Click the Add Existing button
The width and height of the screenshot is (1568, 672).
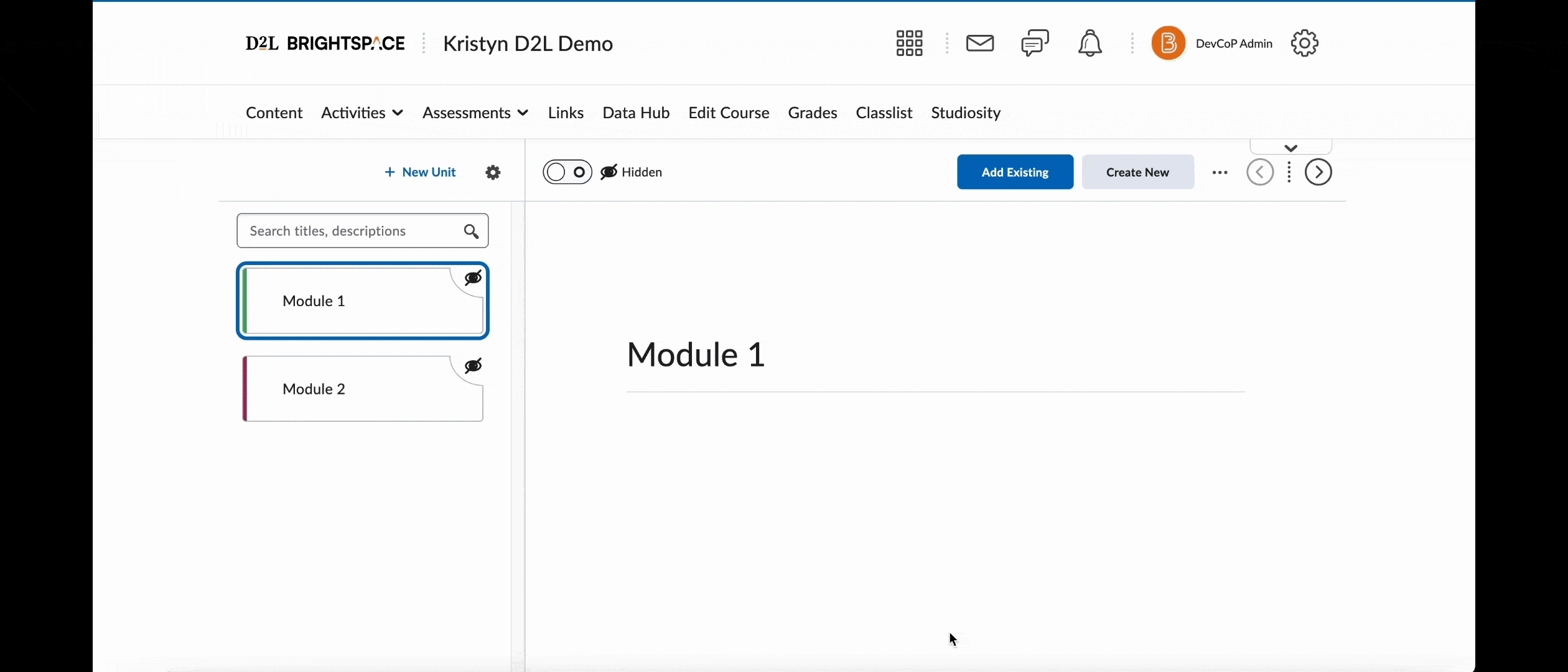pyautogui.click(x=1015, y=172)
